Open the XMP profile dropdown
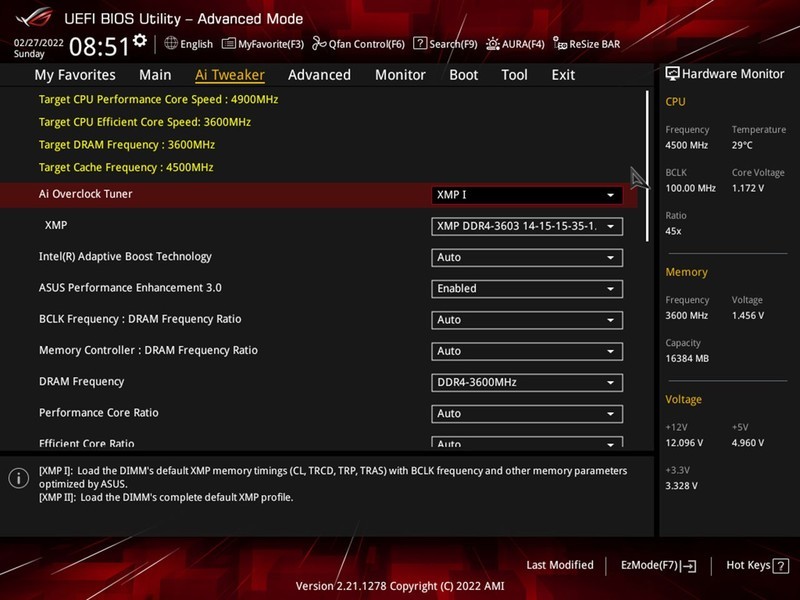800x600 pixels. pos(527,226)
